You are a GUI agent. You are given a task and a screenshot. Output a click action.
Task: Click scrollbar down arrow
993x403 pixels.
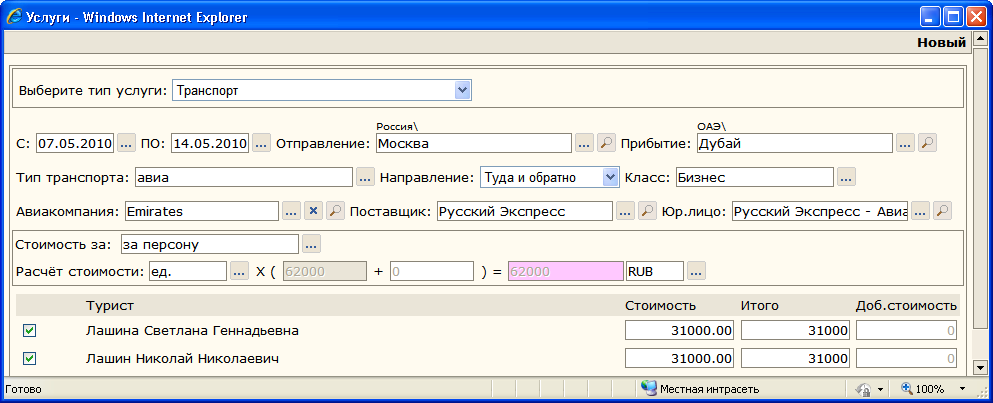(x=980, y=368)
